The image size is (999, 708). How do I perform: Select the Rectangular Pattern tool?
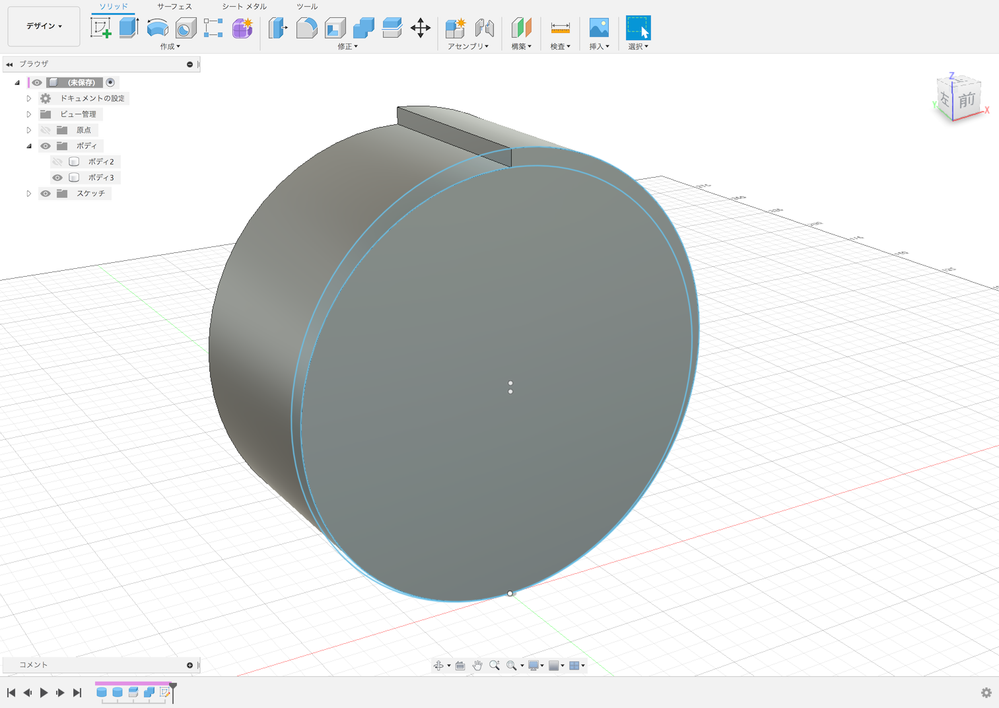213,28
